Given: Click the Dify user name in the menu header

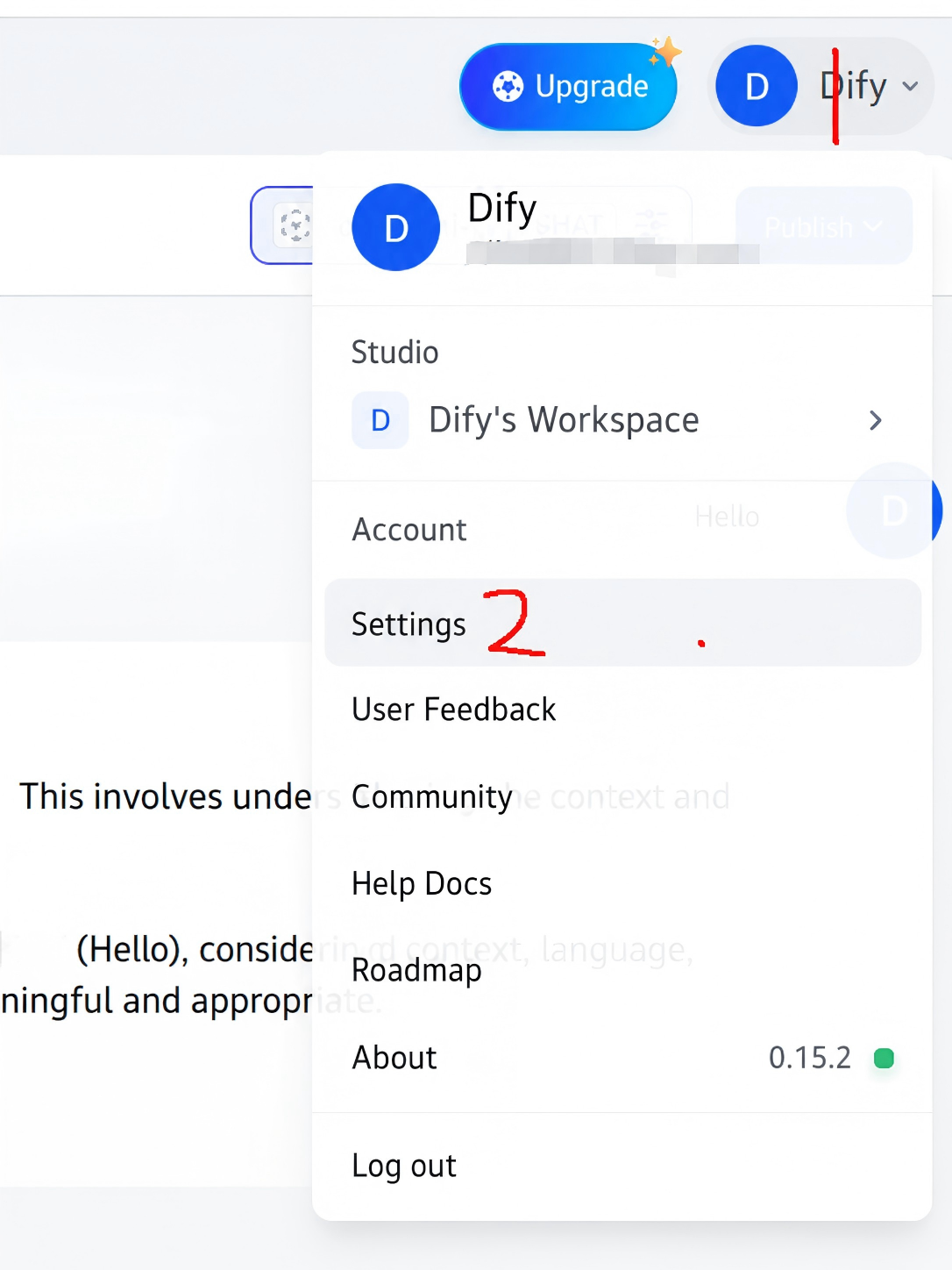Looking at the screenshot, I should pyautogui.click(x=502, y=209).
